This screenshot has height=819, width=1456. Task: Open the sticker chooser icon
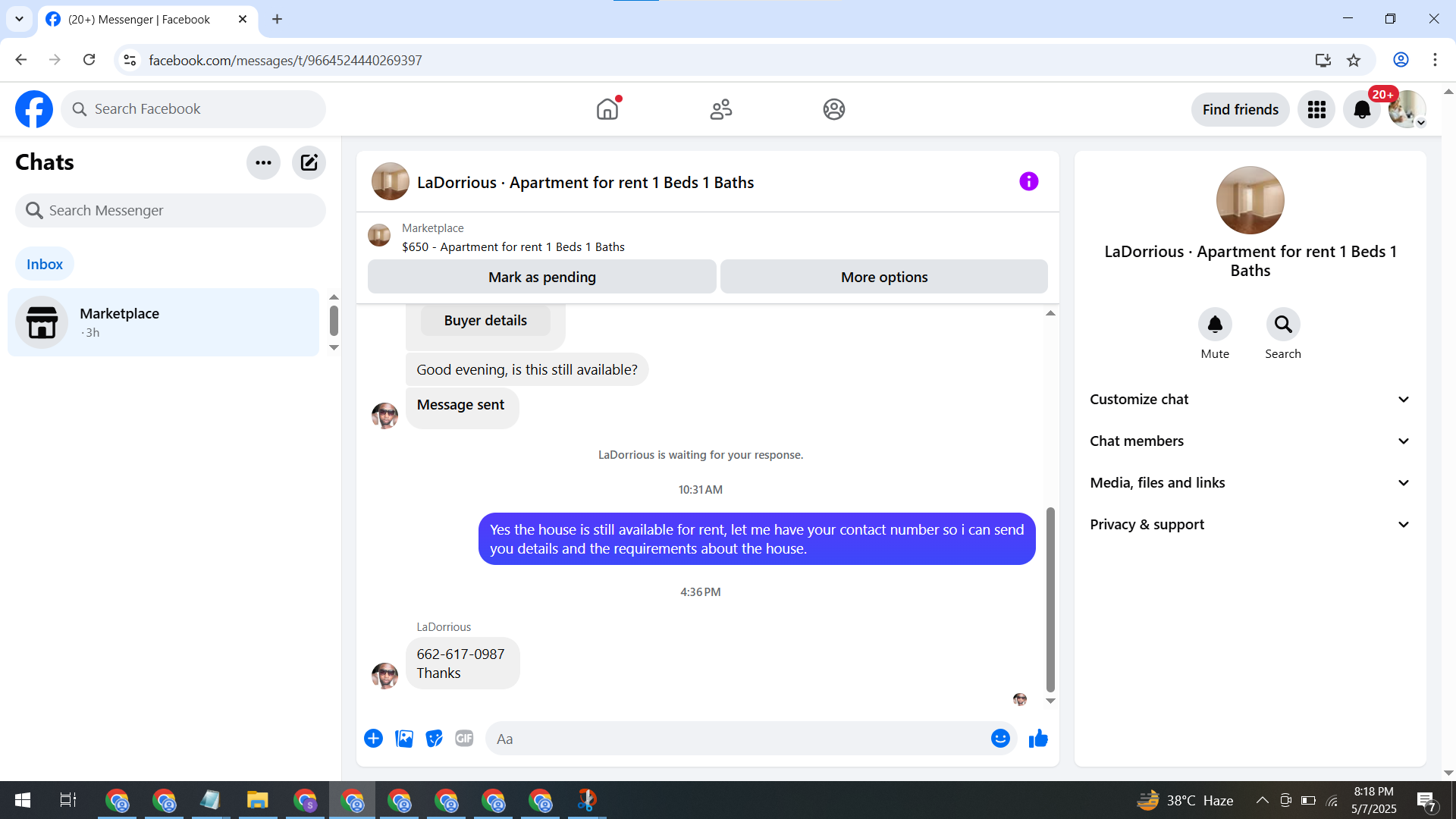(434, 739)
